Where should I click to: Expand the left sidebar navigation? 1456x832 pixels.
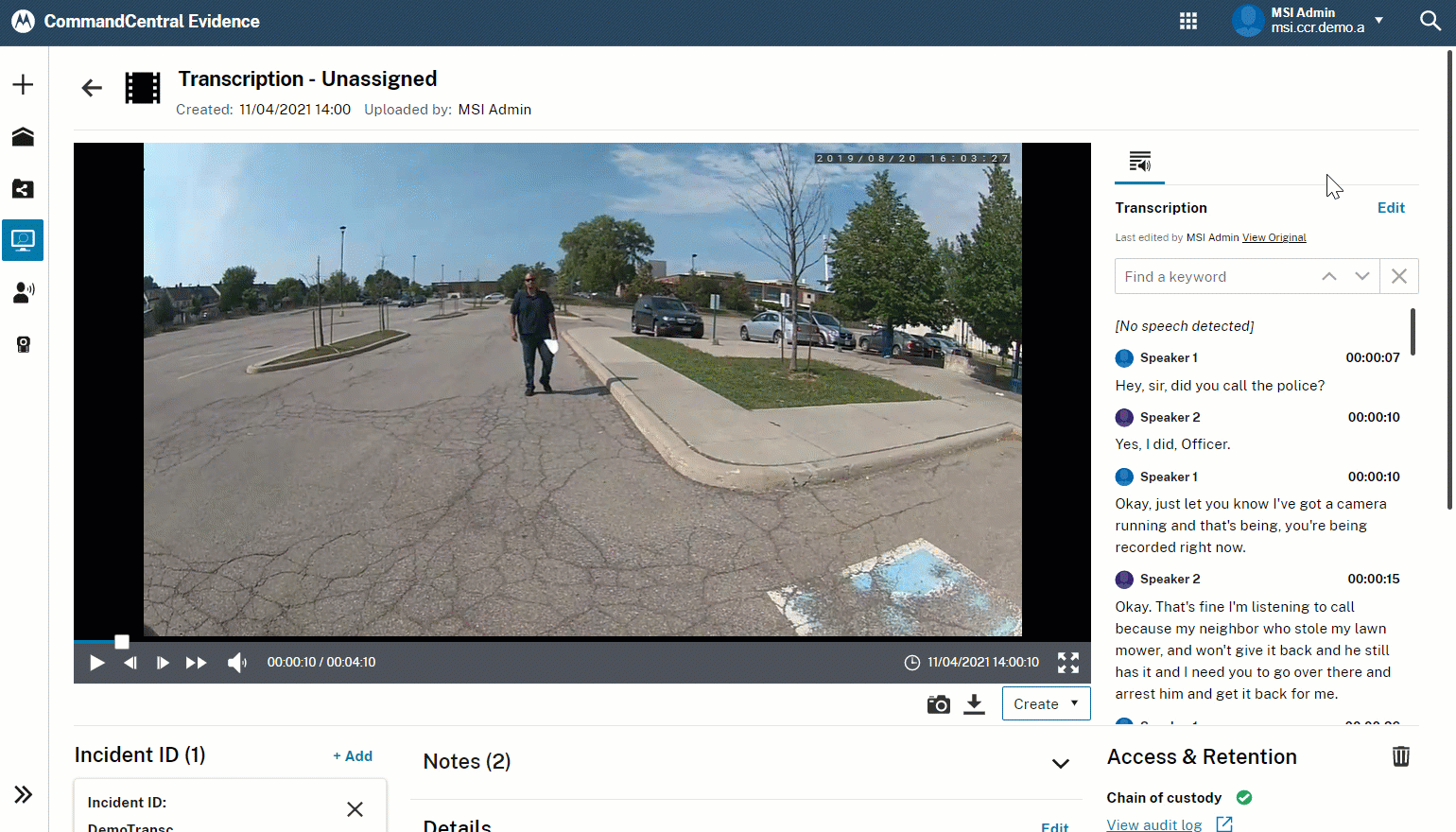pos(23,794)
